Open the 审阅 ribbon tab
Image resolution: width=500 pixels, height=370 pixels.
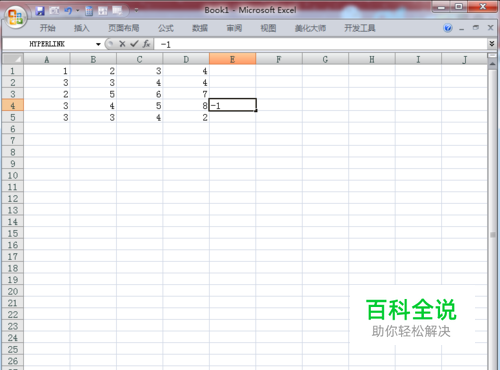[234, 28]
